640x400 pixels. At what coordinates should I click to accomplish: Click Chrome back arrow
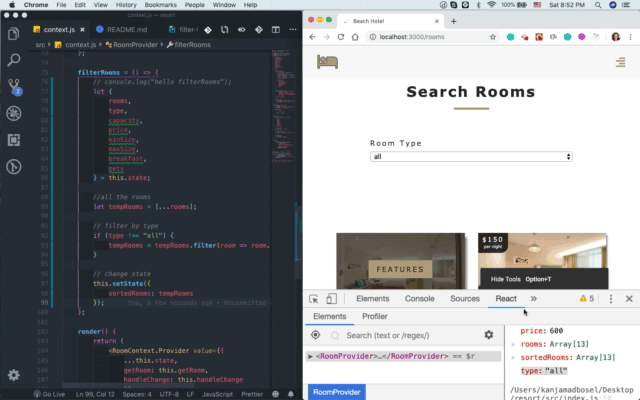click(313, 37)
